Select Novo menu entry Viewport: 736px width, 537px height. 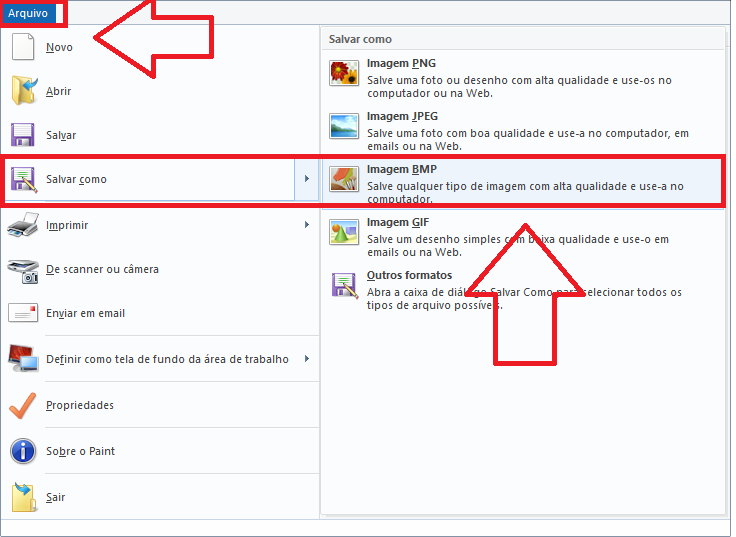point(160,47)
